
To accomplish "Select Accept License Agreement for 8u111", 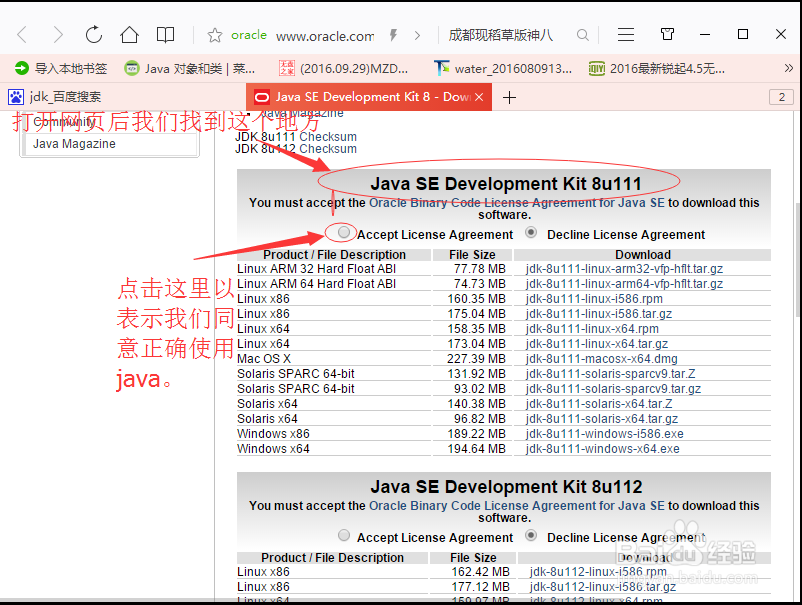I will tap(344, 232).
